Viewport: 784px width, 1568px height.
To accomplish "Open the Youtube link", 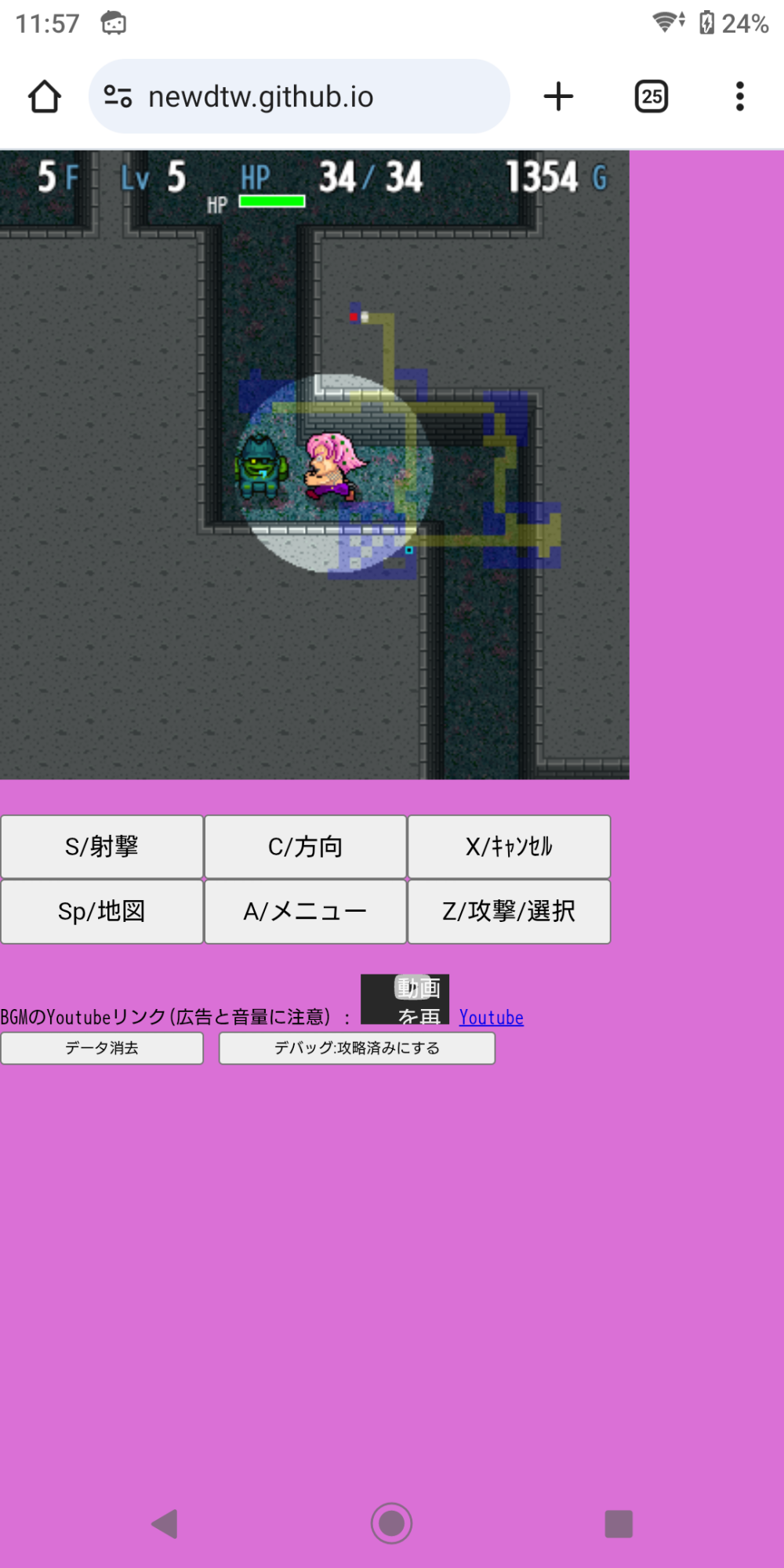I will (x=492, y=1017).
